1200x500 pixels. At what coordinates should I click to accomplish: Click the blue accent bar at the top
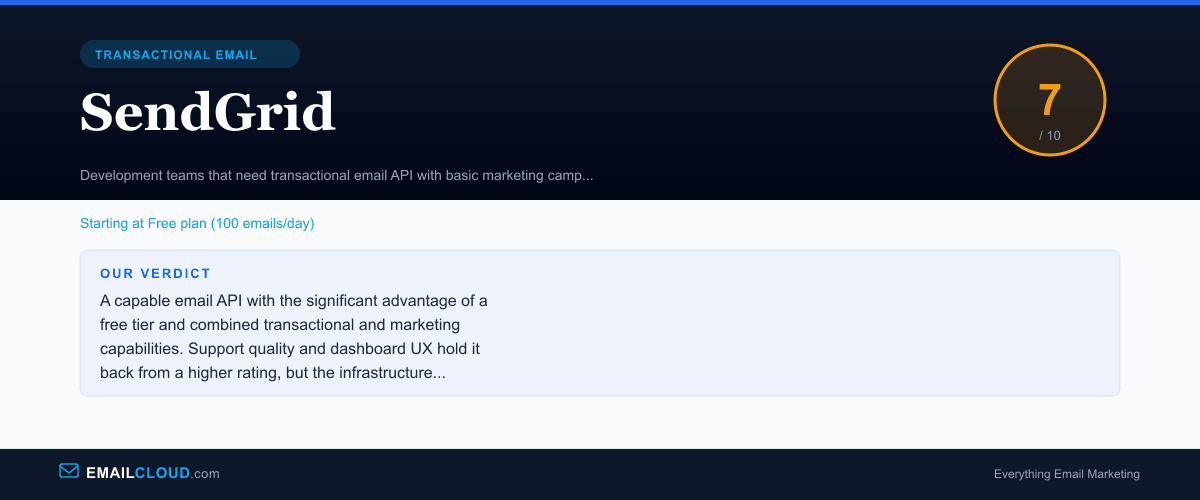click(600, 2)
